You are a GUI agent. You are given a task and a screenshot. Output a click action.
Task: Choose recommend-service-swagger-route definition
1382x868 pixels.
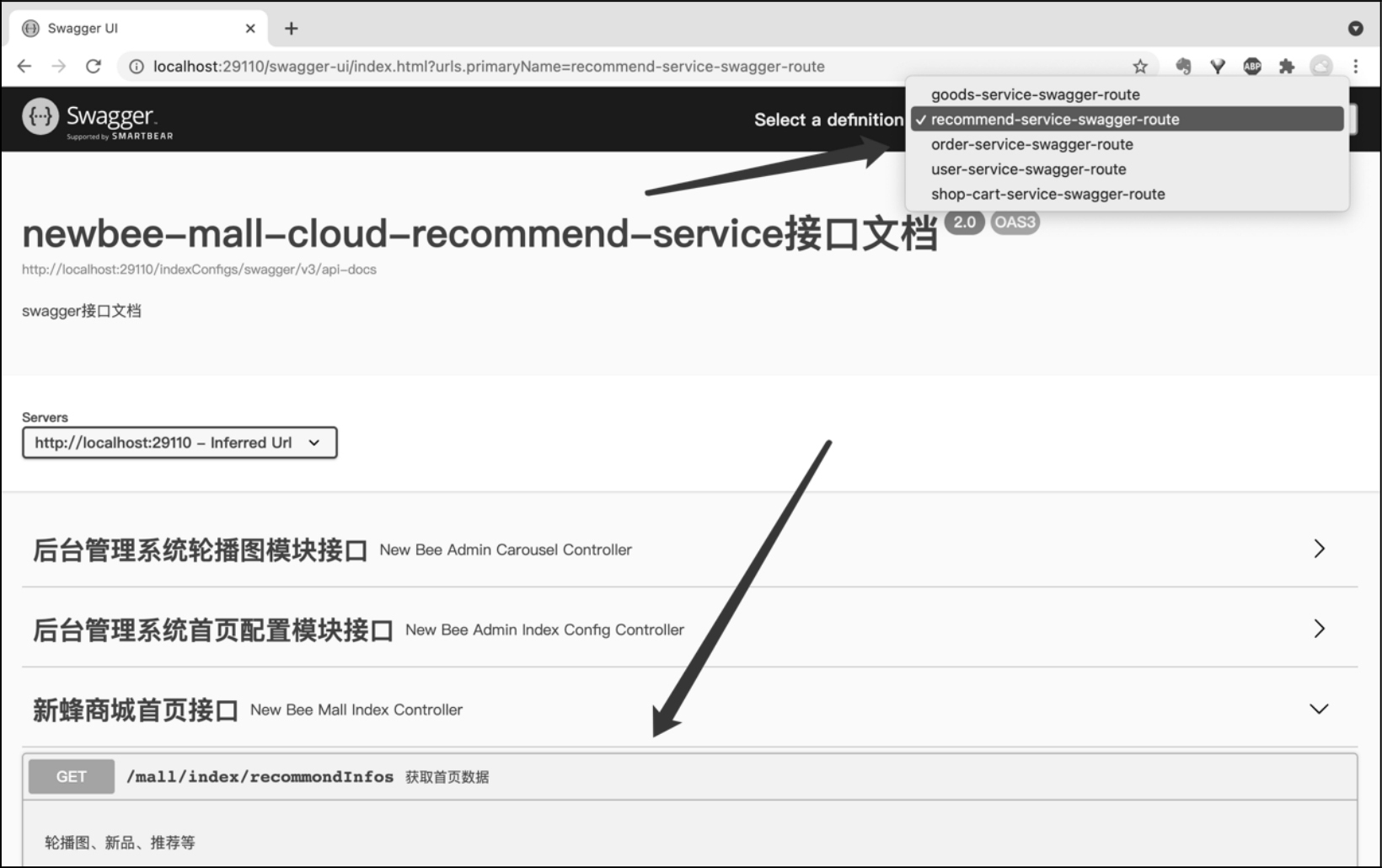point(1127,120)
